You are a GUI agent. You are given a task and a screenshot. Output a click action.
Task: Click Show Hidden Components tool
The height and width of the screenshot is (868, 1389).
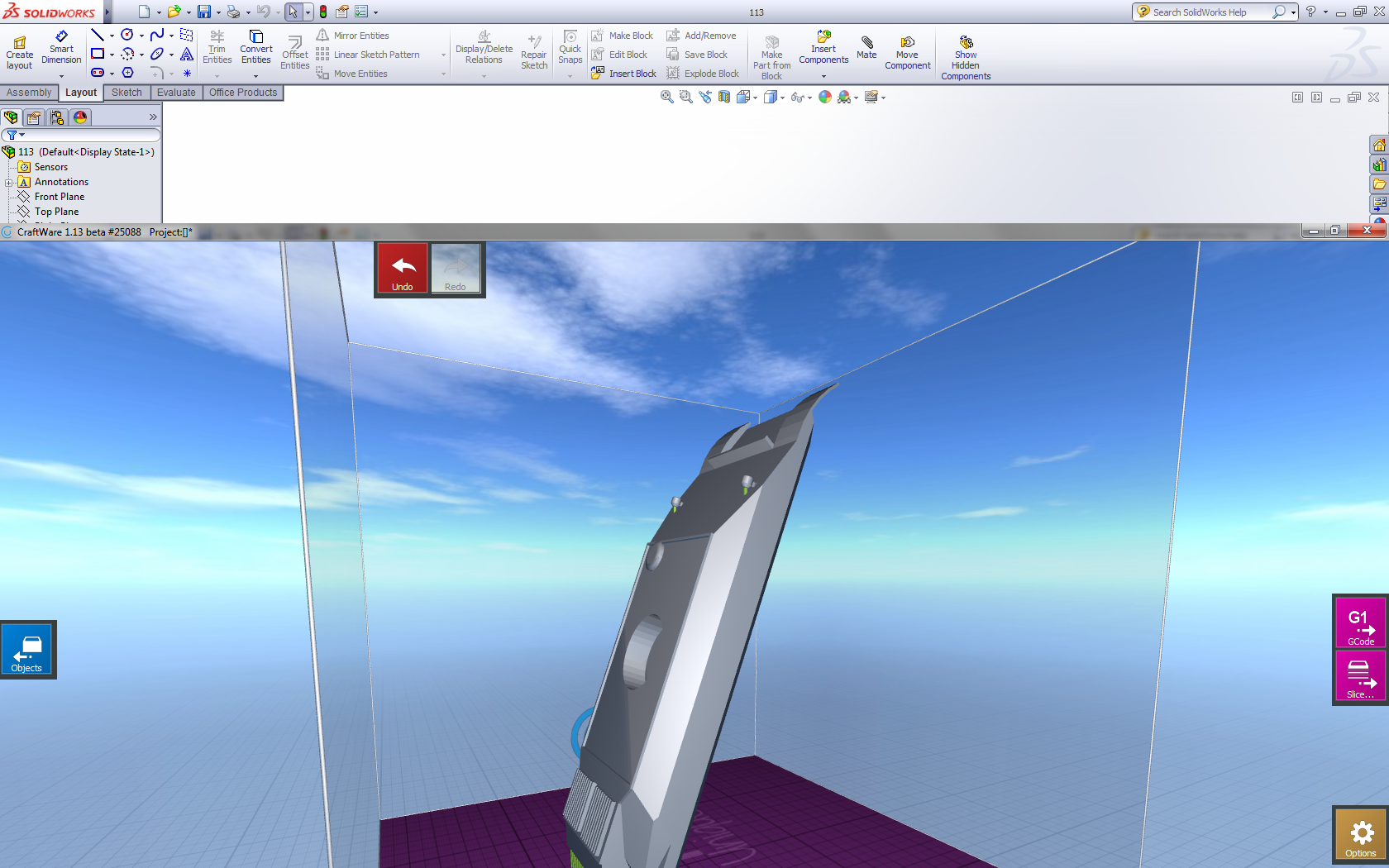pos(966,58)
